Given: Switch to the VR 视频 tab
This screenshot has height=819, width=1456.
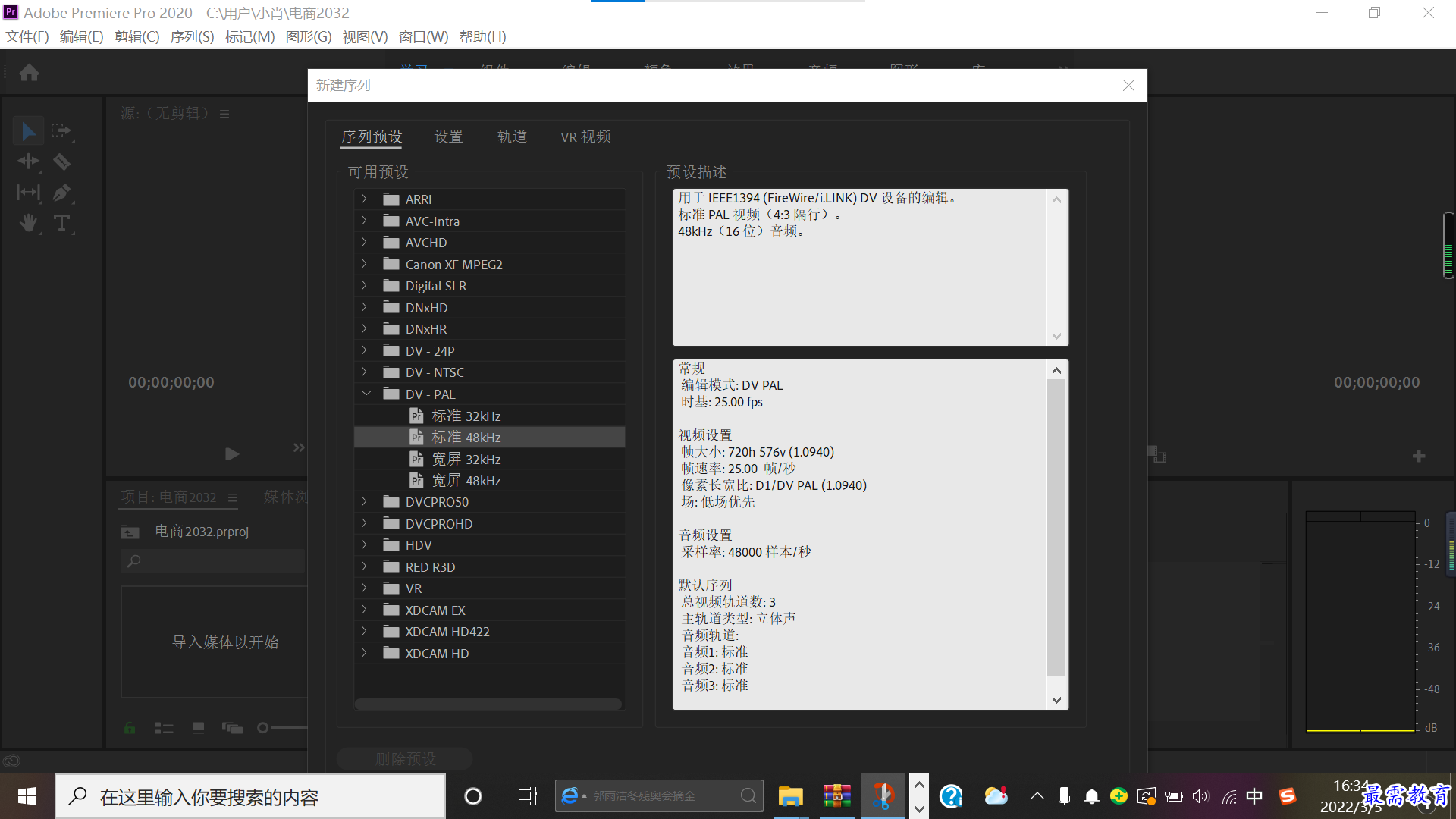Looking at the screenshot, I should coord(585,136).
